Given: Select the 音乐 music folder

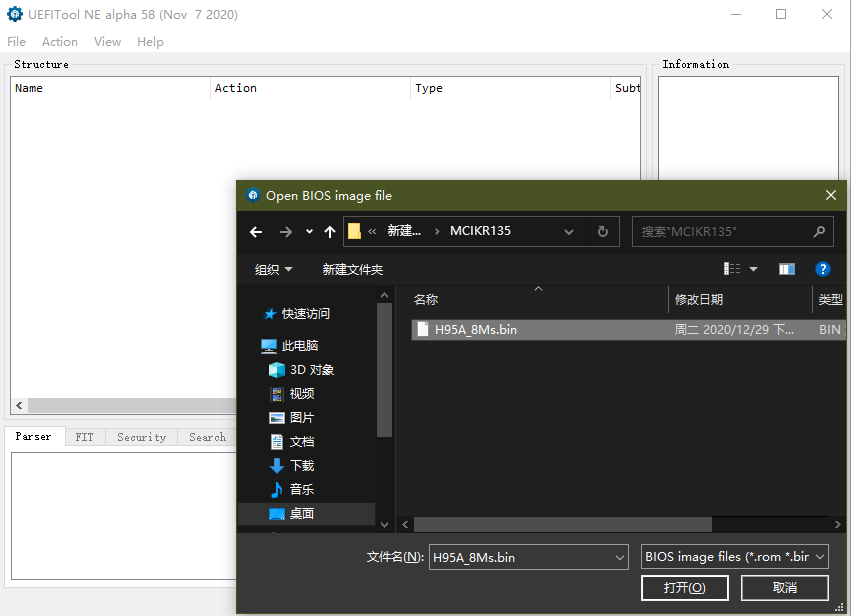Looking at the screenshot, I should pyautogui.click(x=301, y=490).
